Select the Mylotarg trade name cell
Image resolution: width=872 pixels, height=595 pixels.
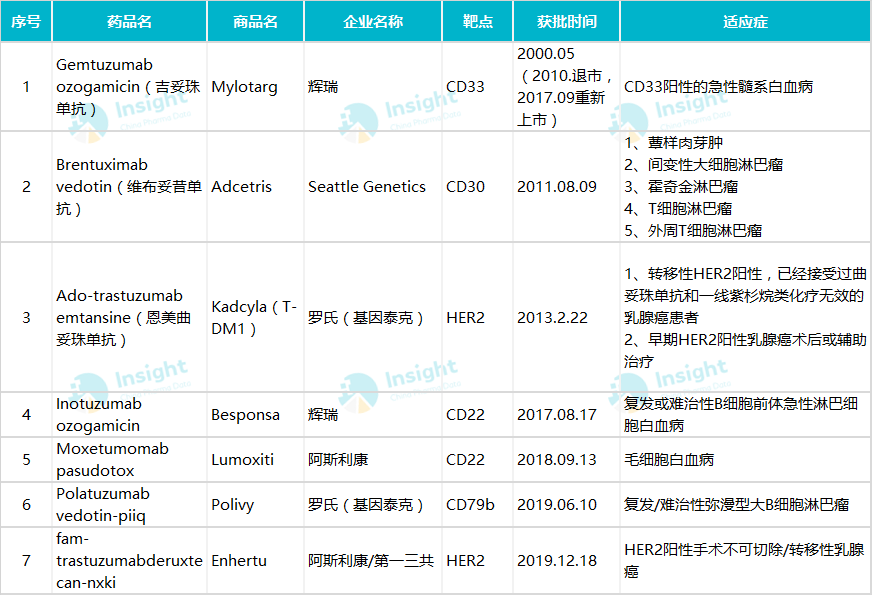click(255, 87)
